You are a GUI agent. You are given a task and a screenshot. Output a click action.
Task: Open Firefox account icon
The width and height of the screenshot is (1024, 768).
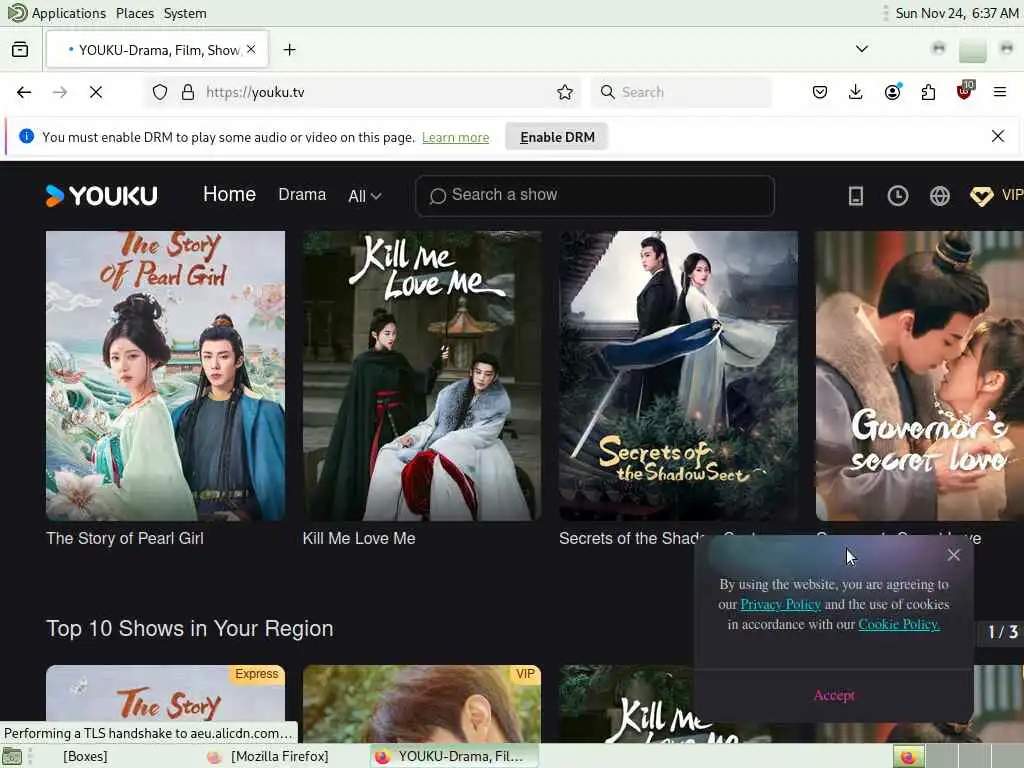coord(892,92)
